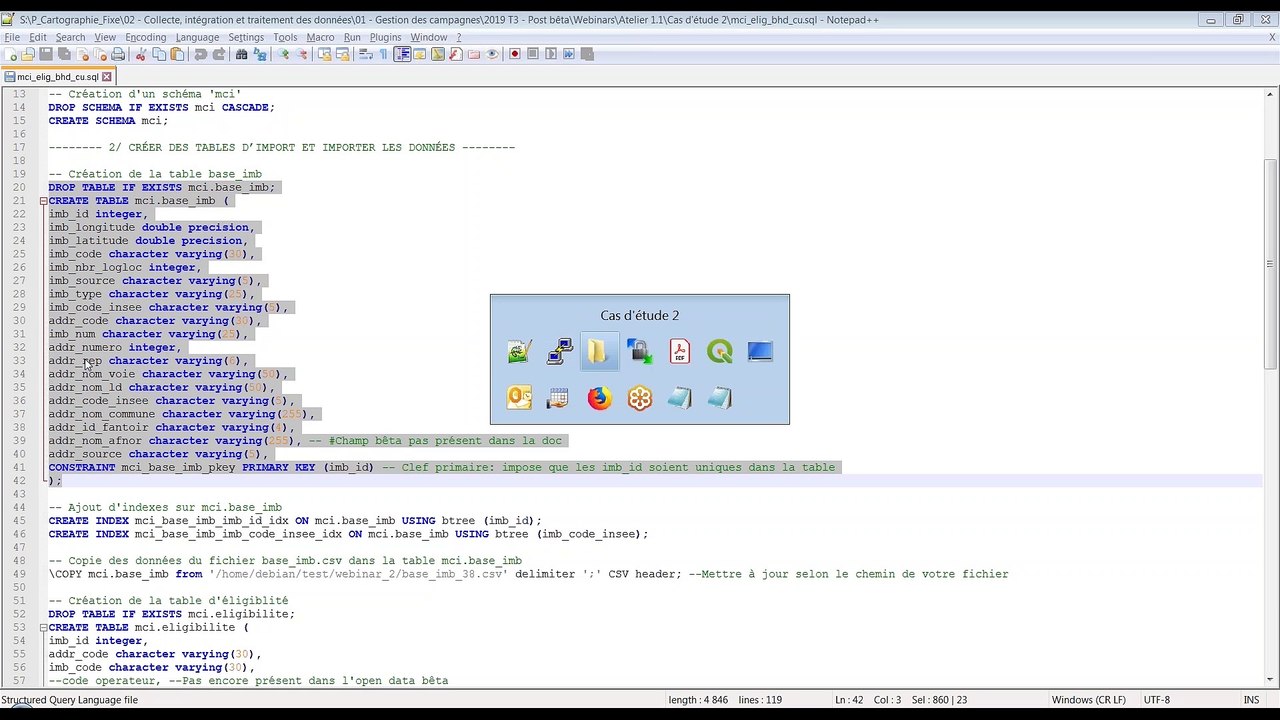Toggle show all characters pilcrow icon
This screenshot has width=1280, height=720.
(x=383, y=54)
